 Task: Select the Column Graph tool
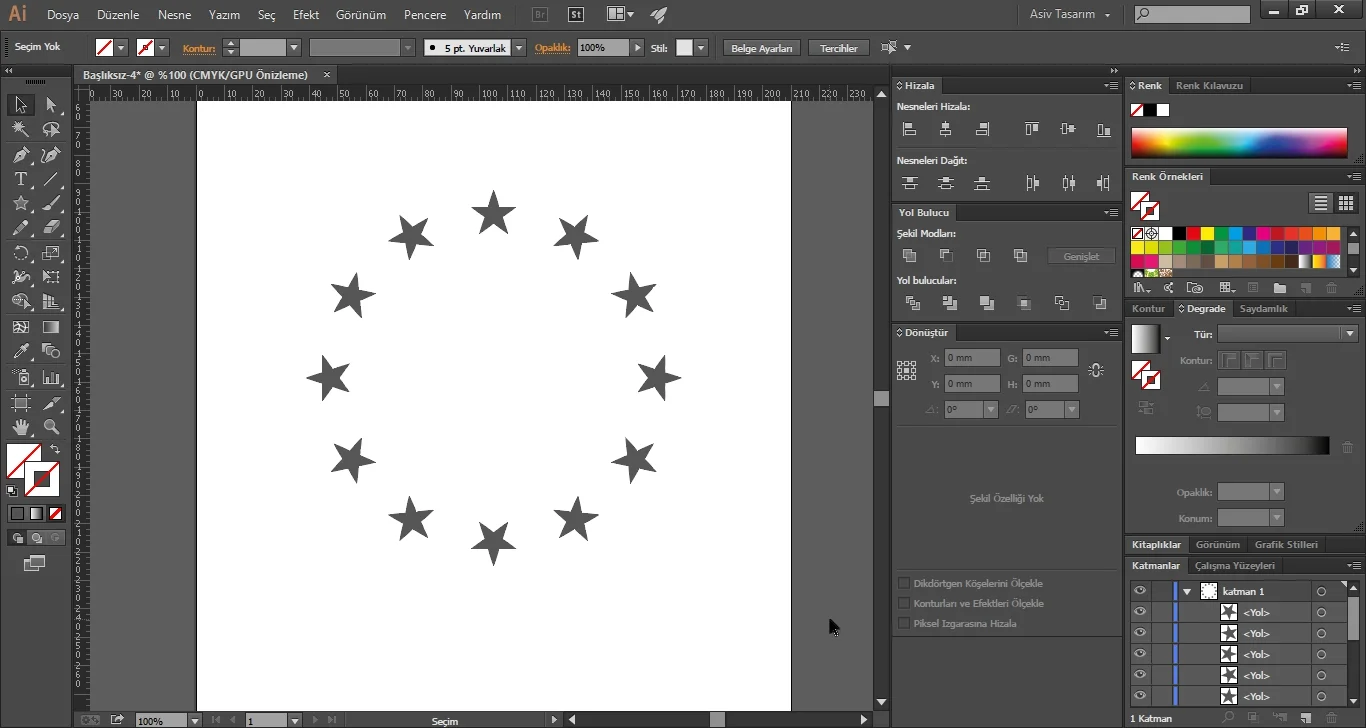tap(51, 378)
